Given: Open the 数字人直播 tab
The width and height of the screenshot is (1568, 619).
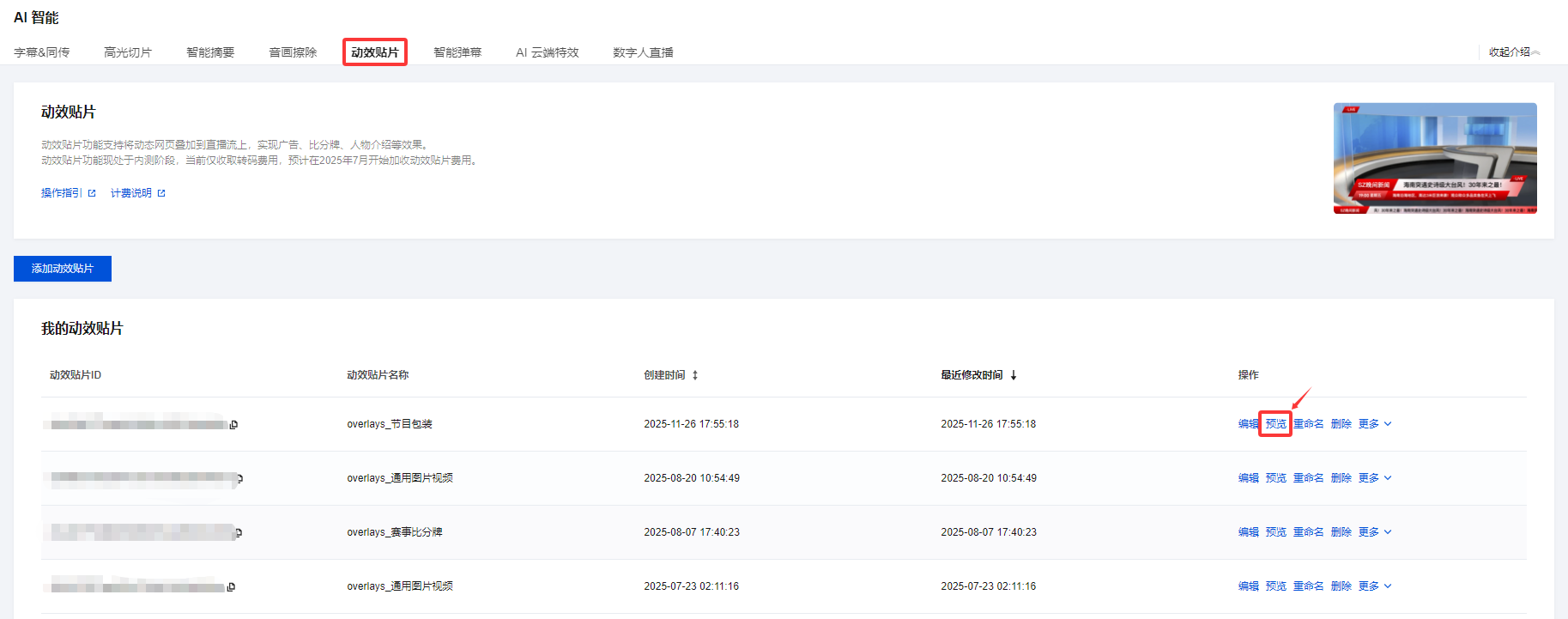Looking at the screenshot, I should 643,52.
